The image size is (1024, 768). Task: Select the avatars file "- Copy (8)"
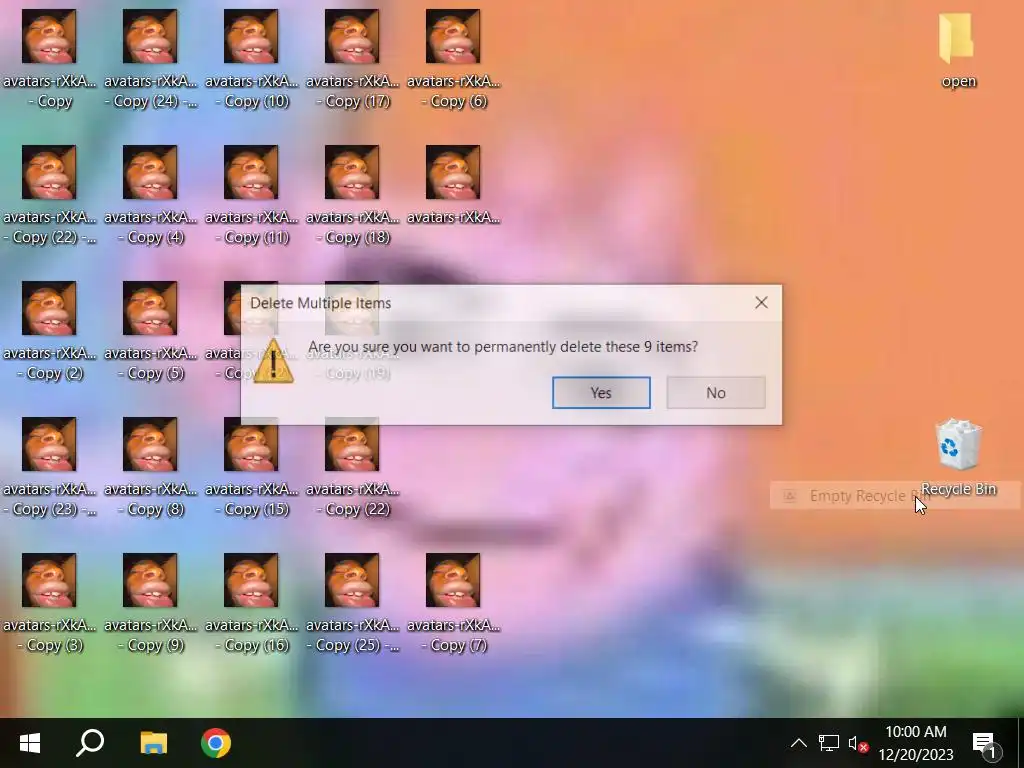pos(150,466)
